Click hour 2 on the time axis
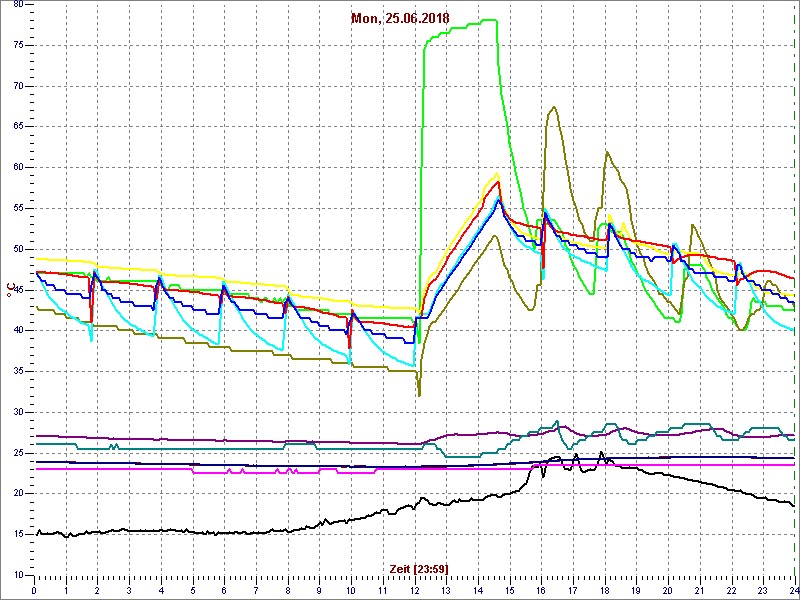Viewport: 800px width, 600px height. tap(97, 590)
